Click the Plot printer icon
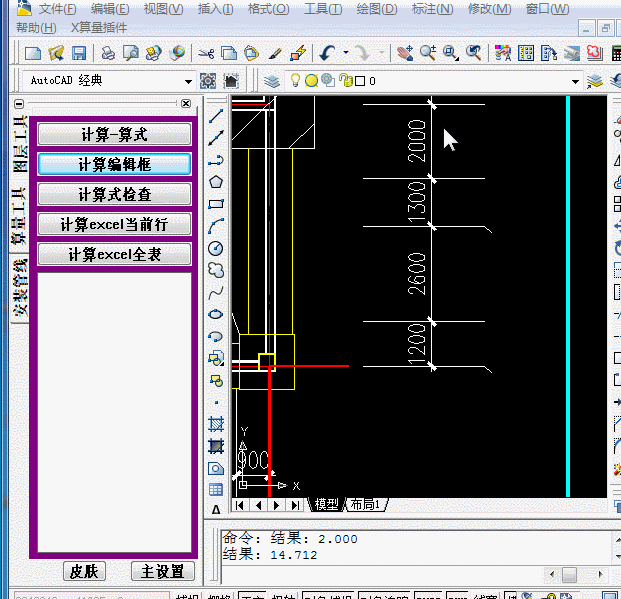 coord(108,53)
